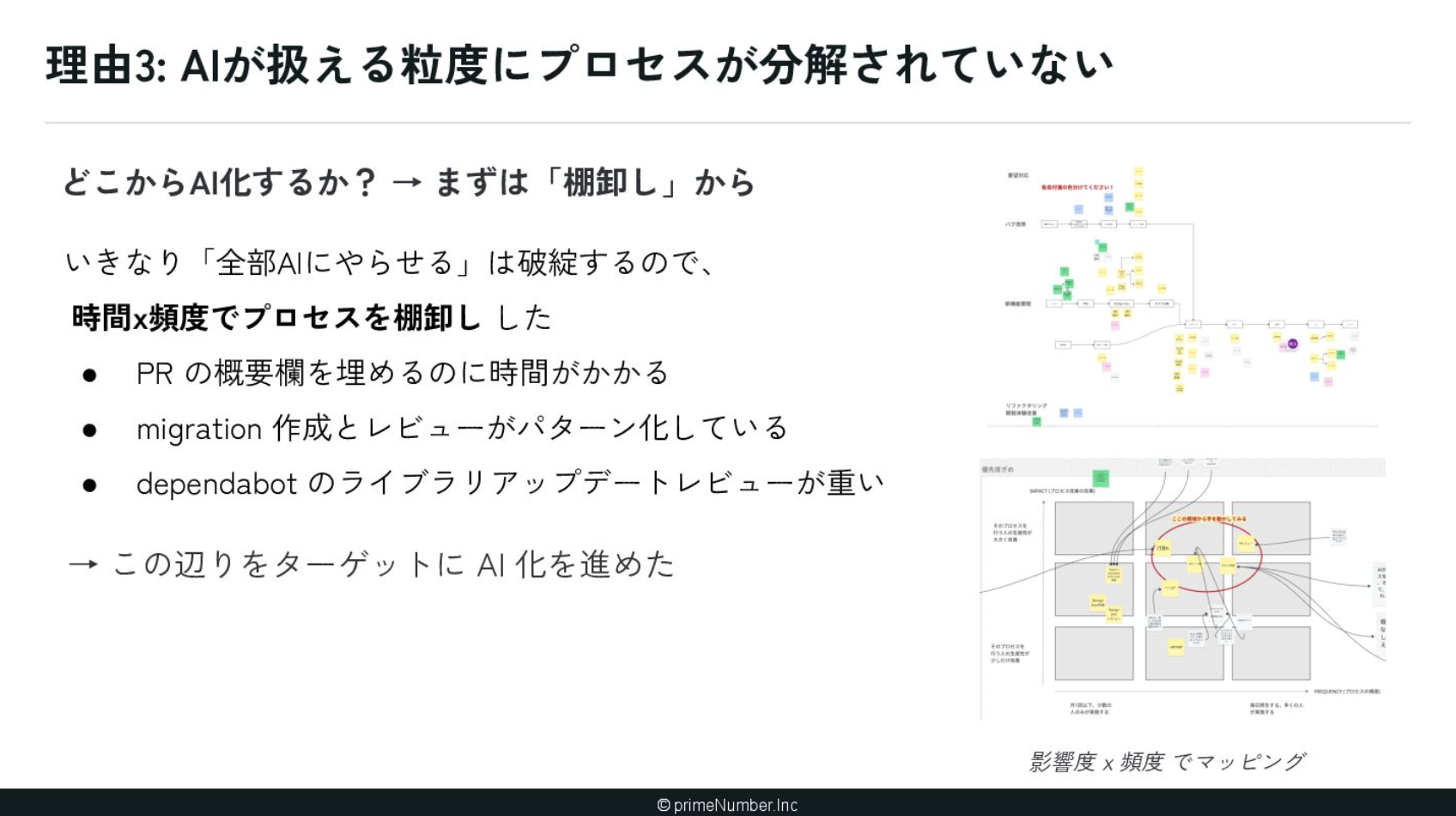Click the bottom-right gray box in the matrix

point(1271,654)
